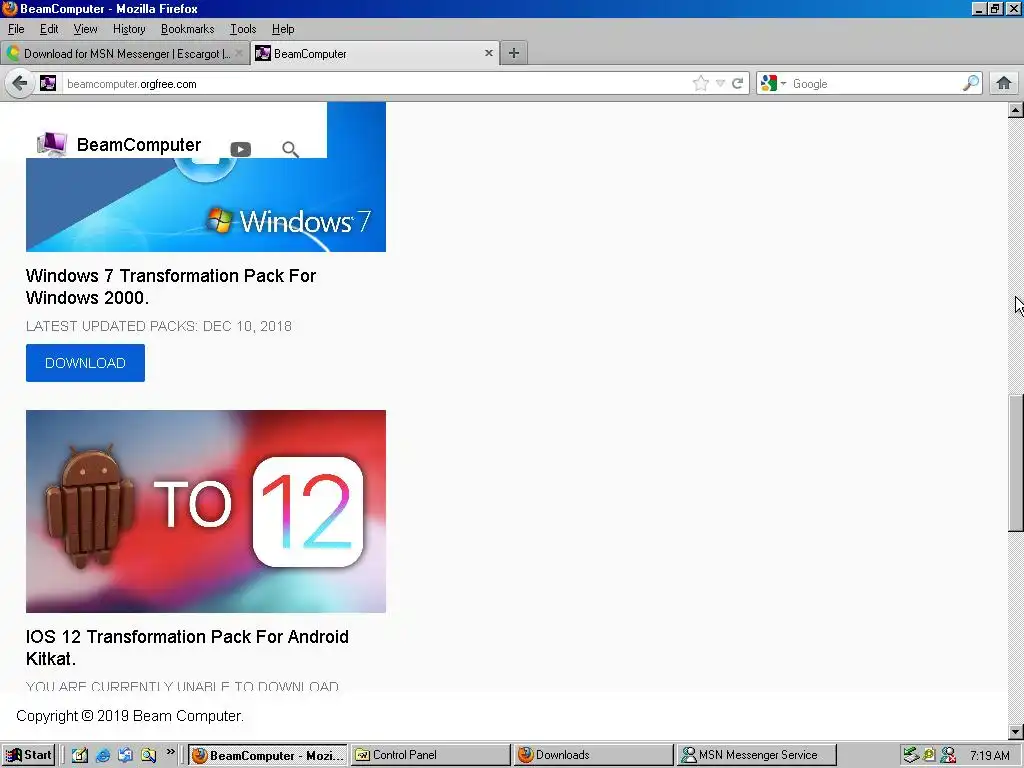Launch Internet Explorer from quick launch
This screenshot has width=1024, height=768.
pyautogui.click(x=103, y=755)
